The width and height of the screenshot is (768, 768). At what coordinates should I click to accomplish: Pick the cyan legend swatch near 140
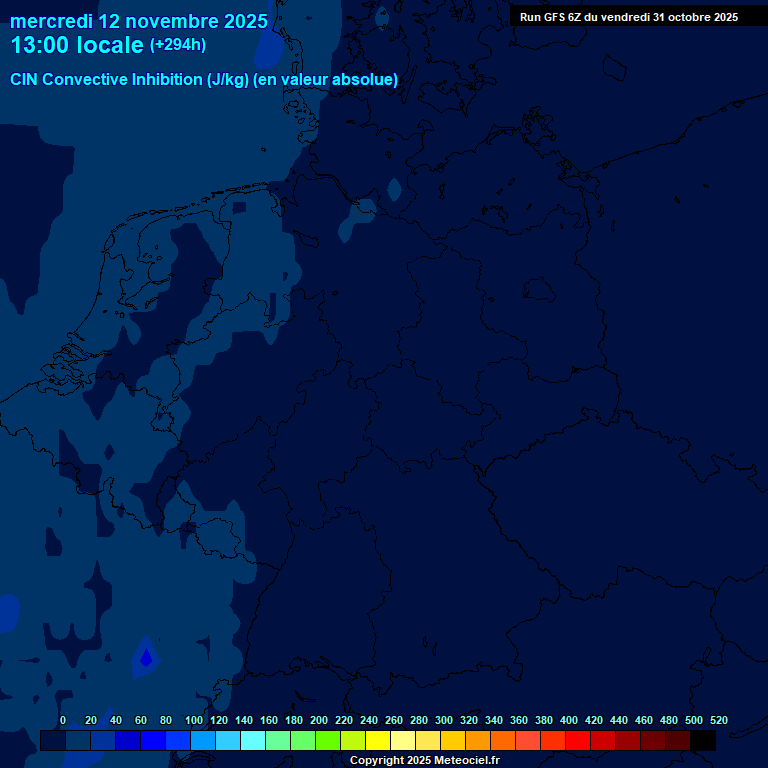[253, 741]
